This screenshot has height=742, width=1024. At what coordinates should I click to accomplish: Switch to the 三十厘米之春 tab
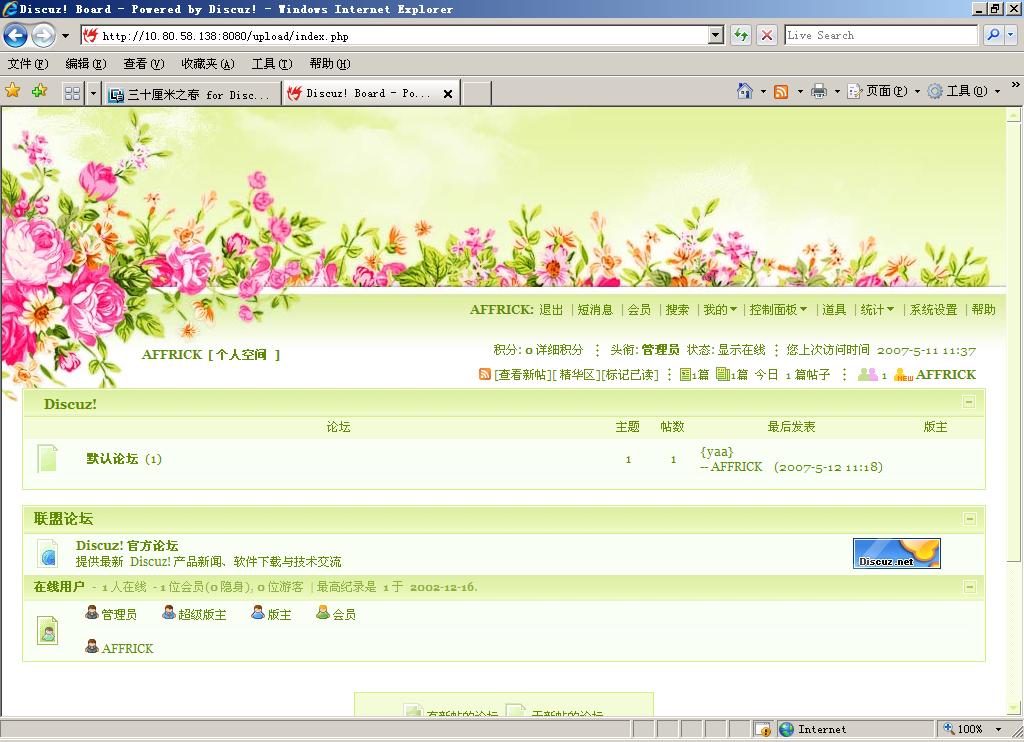point(192,94)
